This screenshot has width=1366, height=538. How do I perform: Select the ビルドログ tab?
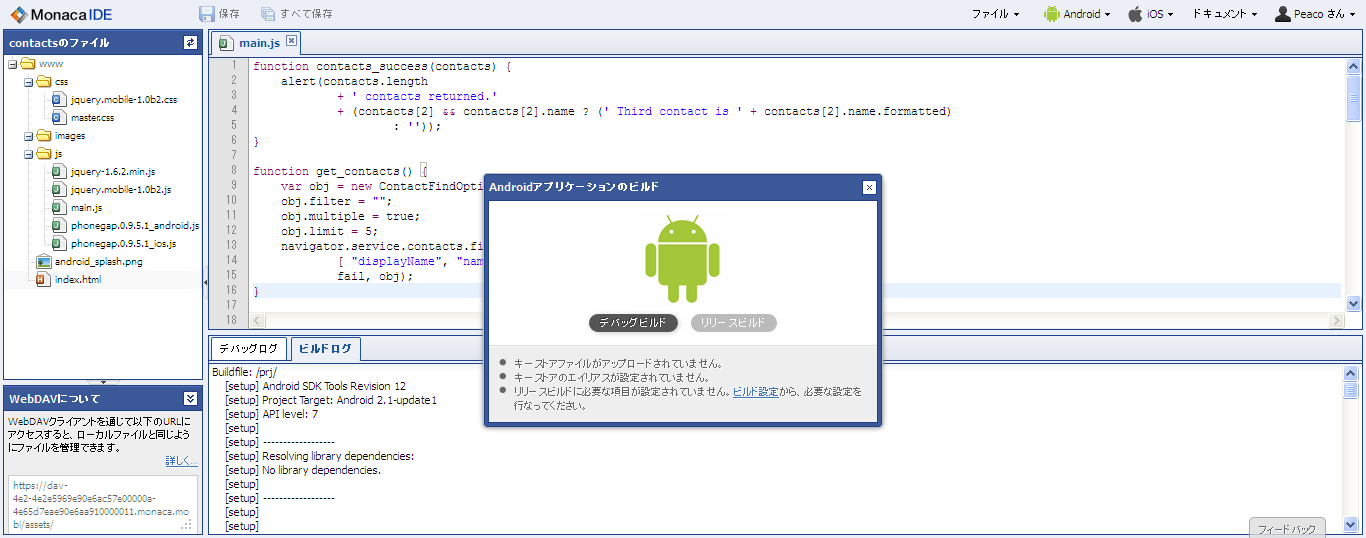click(x=325, y=349)
